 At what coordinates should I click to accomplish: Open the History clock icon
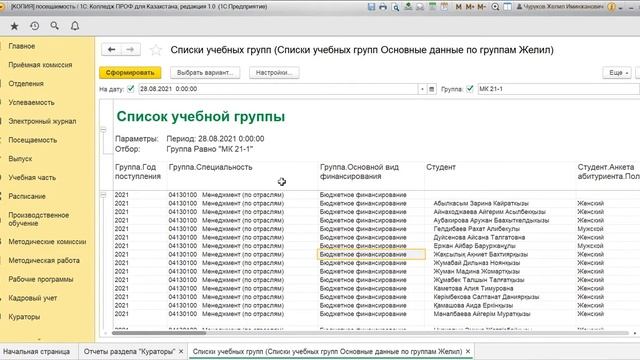[35, 26]
